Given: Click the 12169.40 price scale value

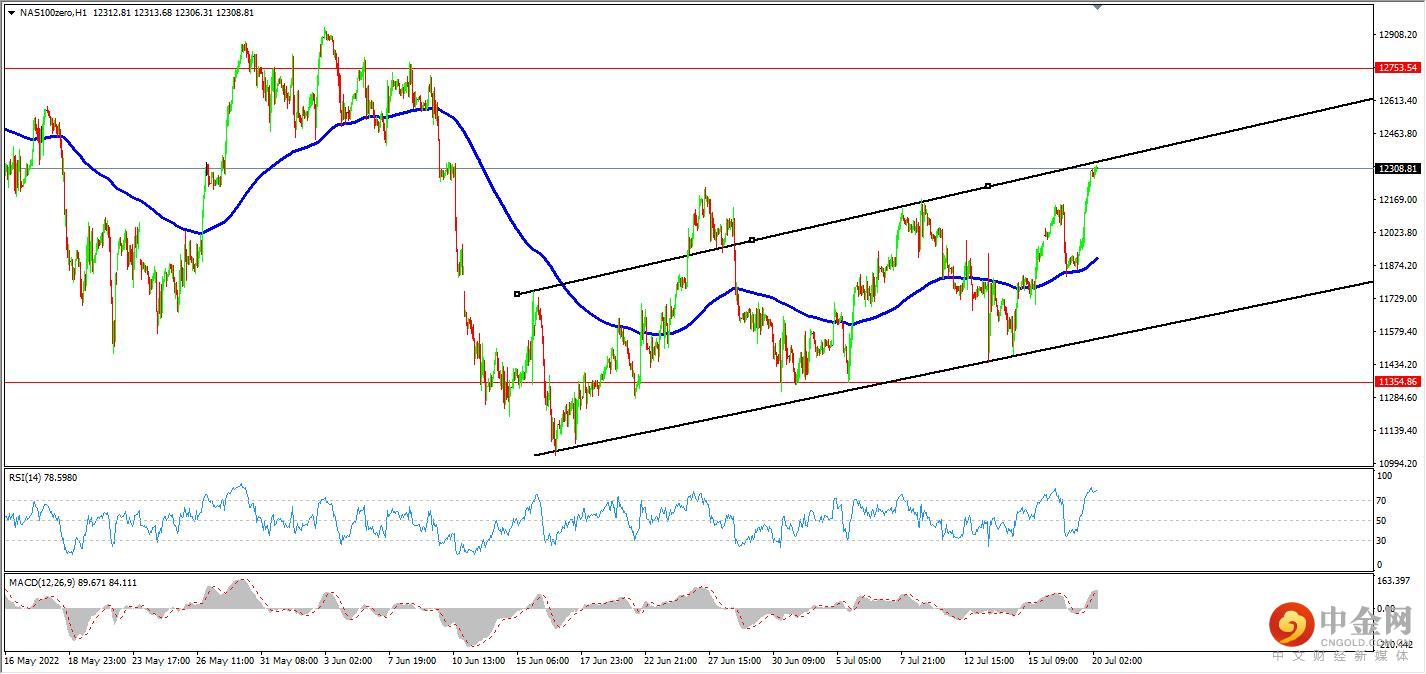Looking at the screenshot, I should [x=1398, y=200].
